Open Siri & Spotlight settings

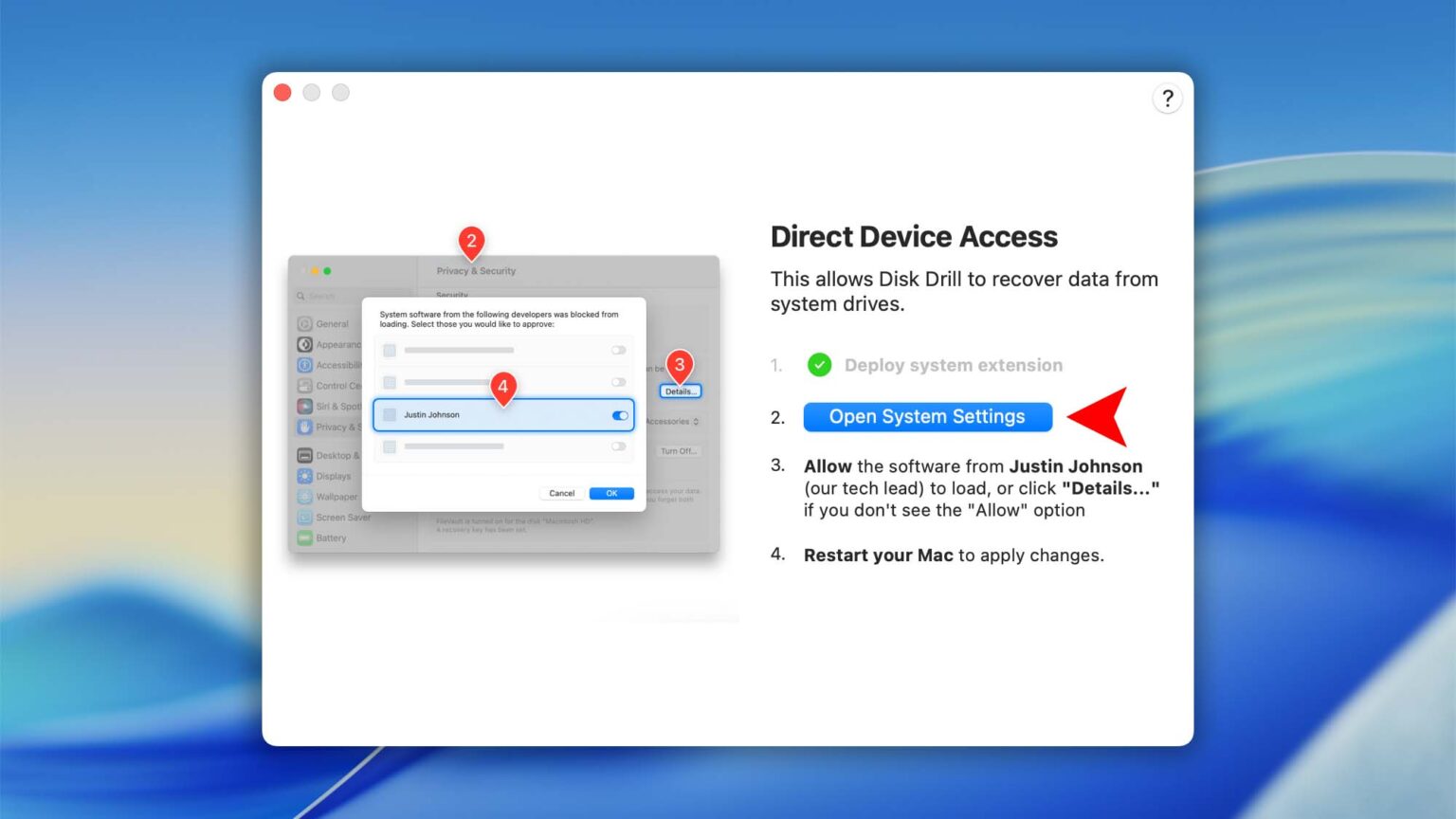click(305, 405)
